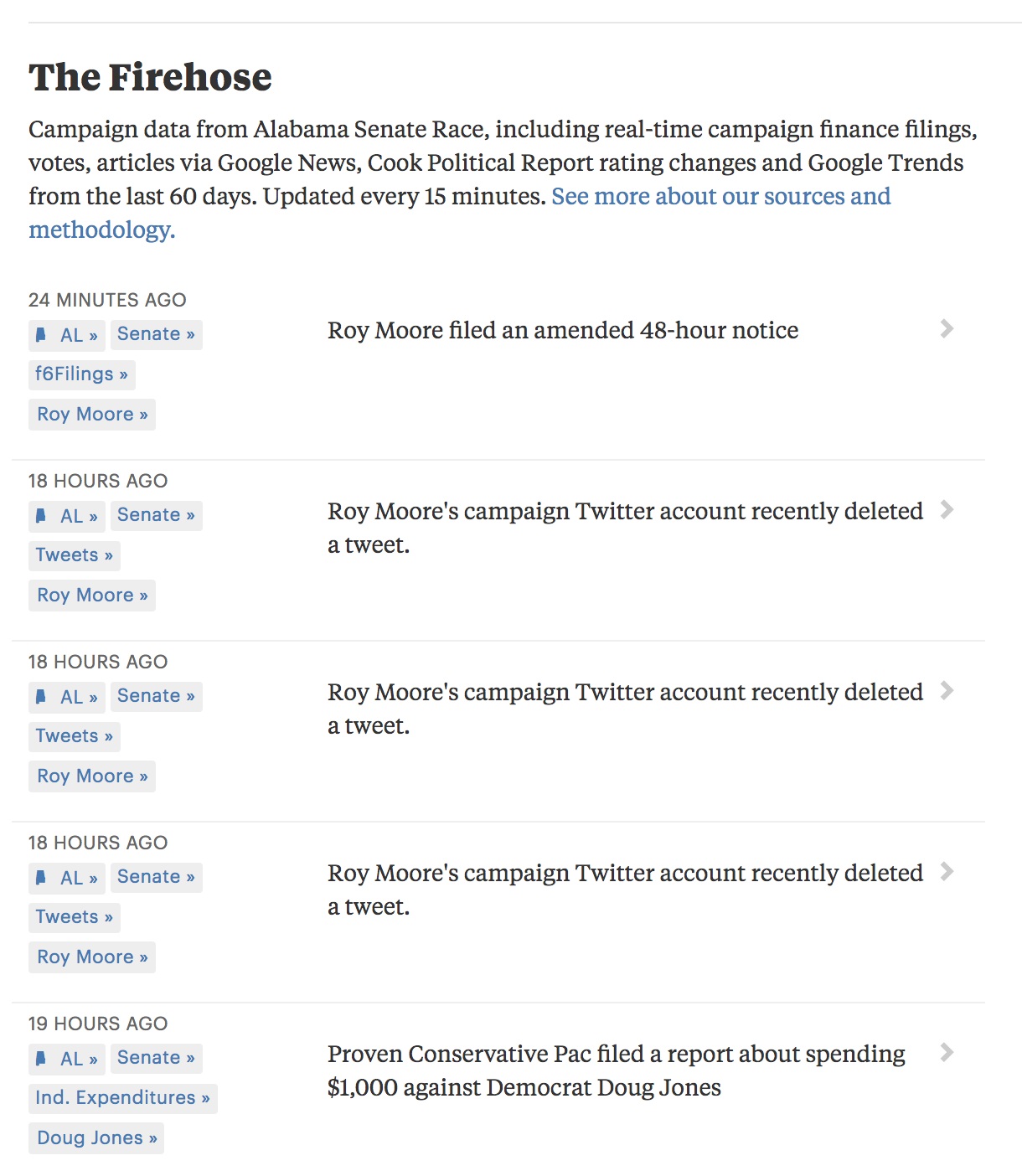Click the Alabama state icon in first entry

click(x=41, y=335)
